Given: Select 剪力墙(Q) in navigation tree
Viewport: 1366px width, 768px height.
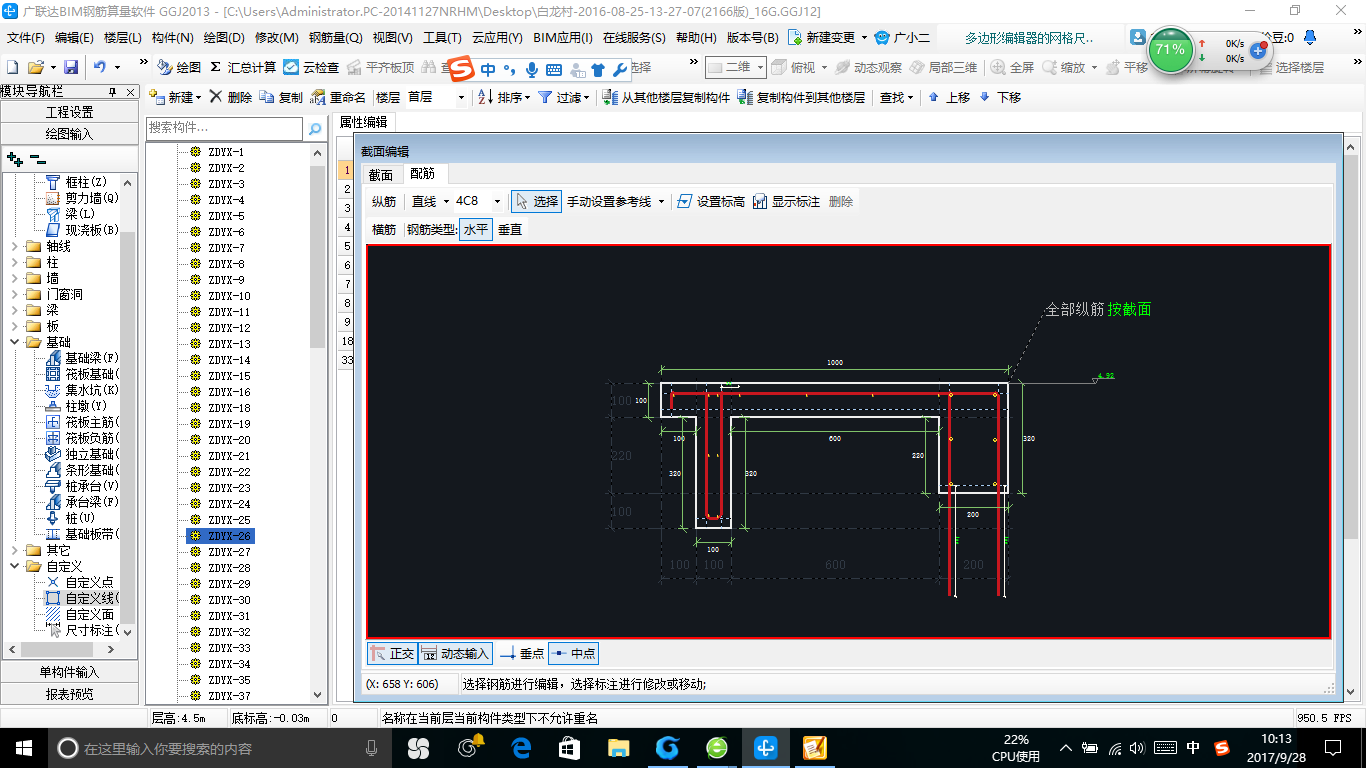Looking at the screenshot, I should [x=84, y=198].
